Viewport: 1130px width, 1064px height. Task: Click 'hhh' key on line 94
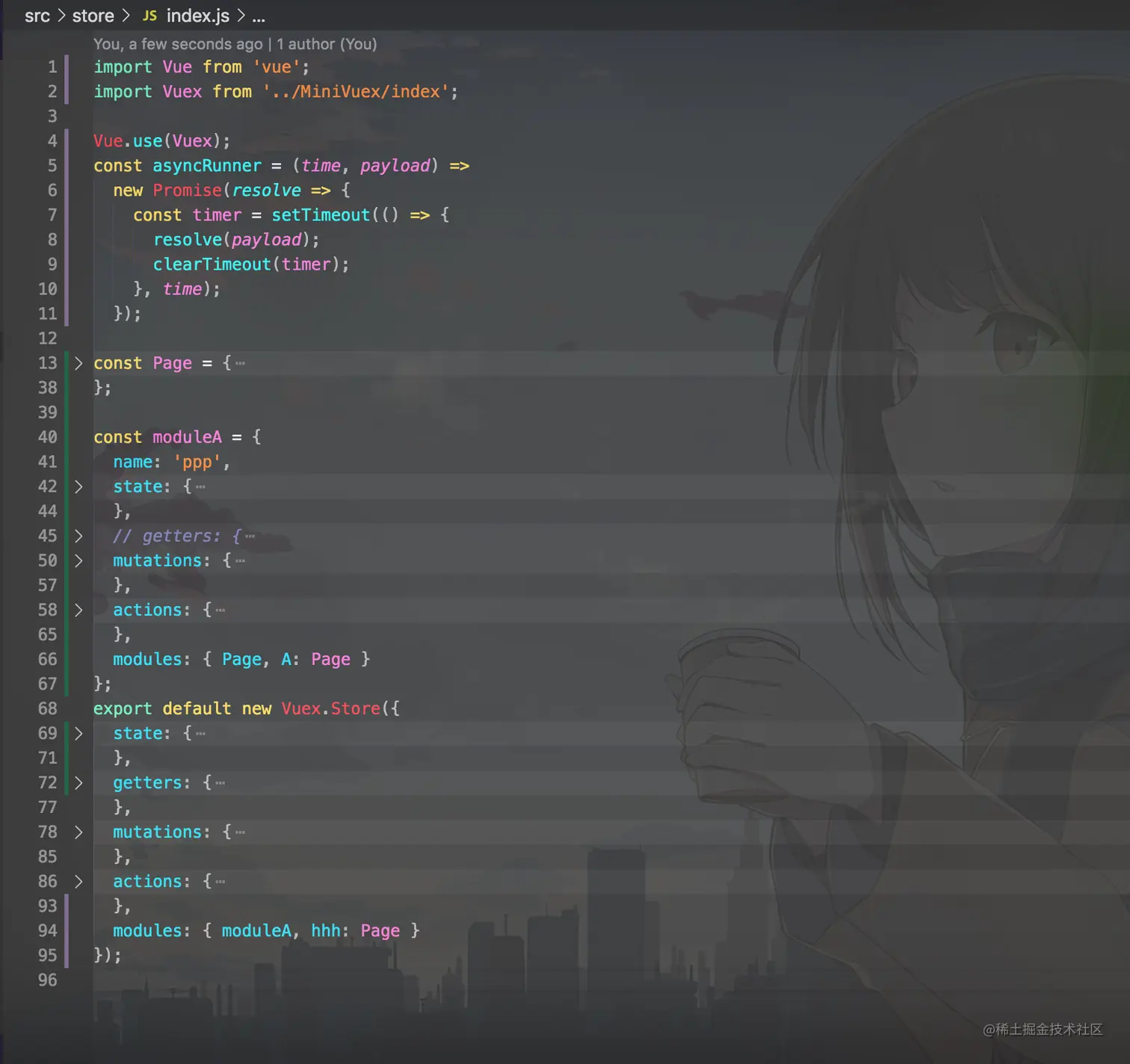[x=326, y=930]
